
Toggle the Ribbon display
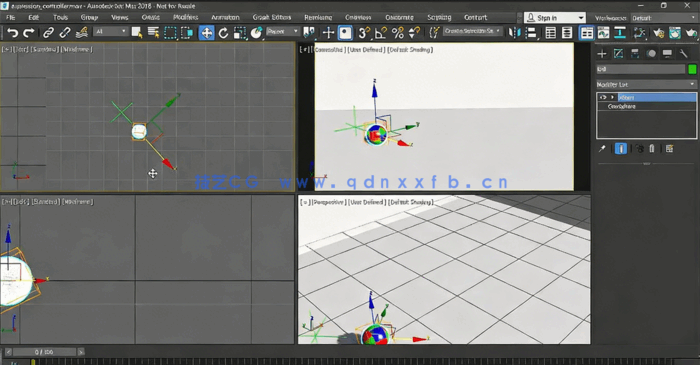(x=587, y=33)
